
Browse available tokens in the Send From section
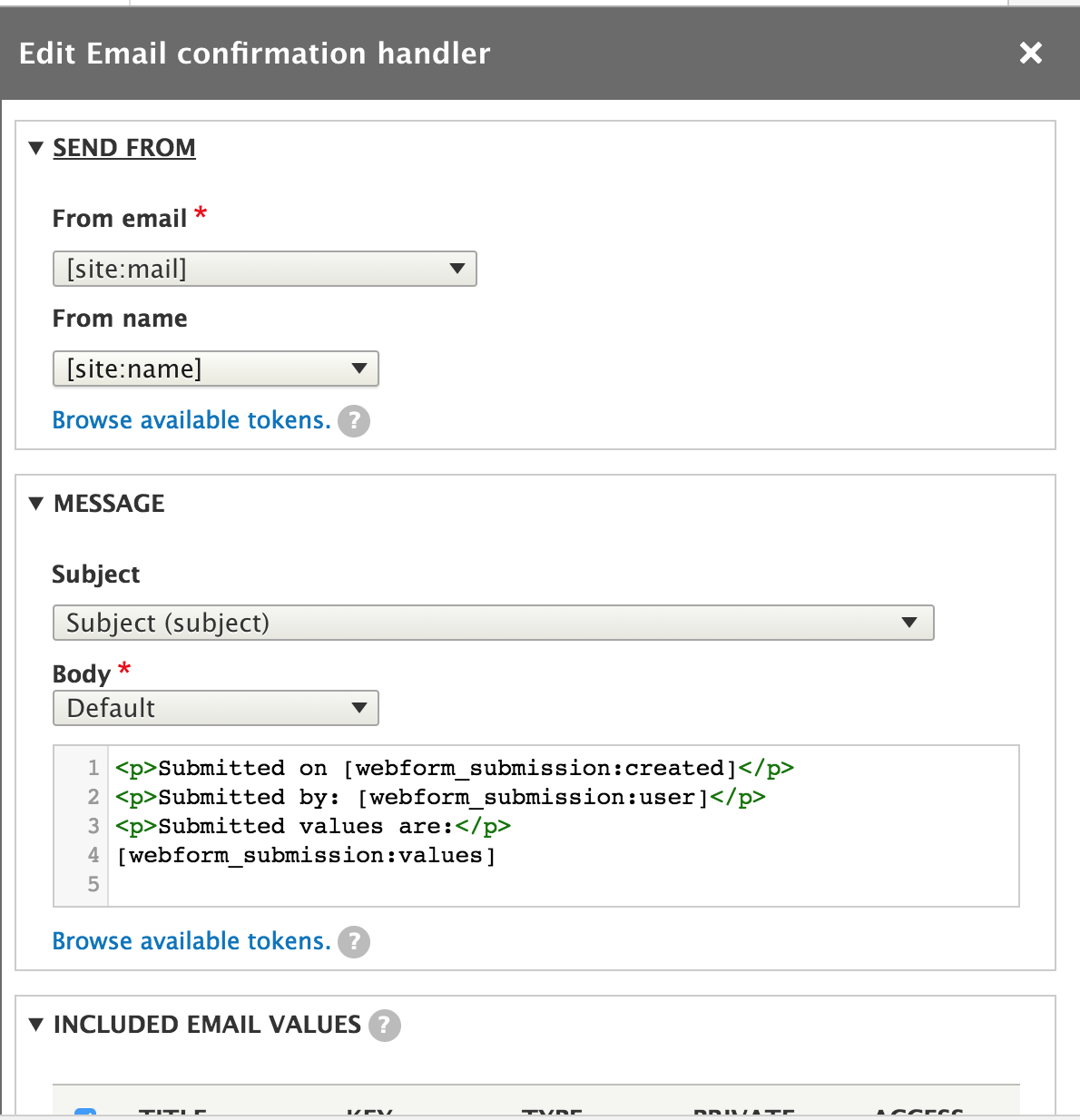[191, 420]
